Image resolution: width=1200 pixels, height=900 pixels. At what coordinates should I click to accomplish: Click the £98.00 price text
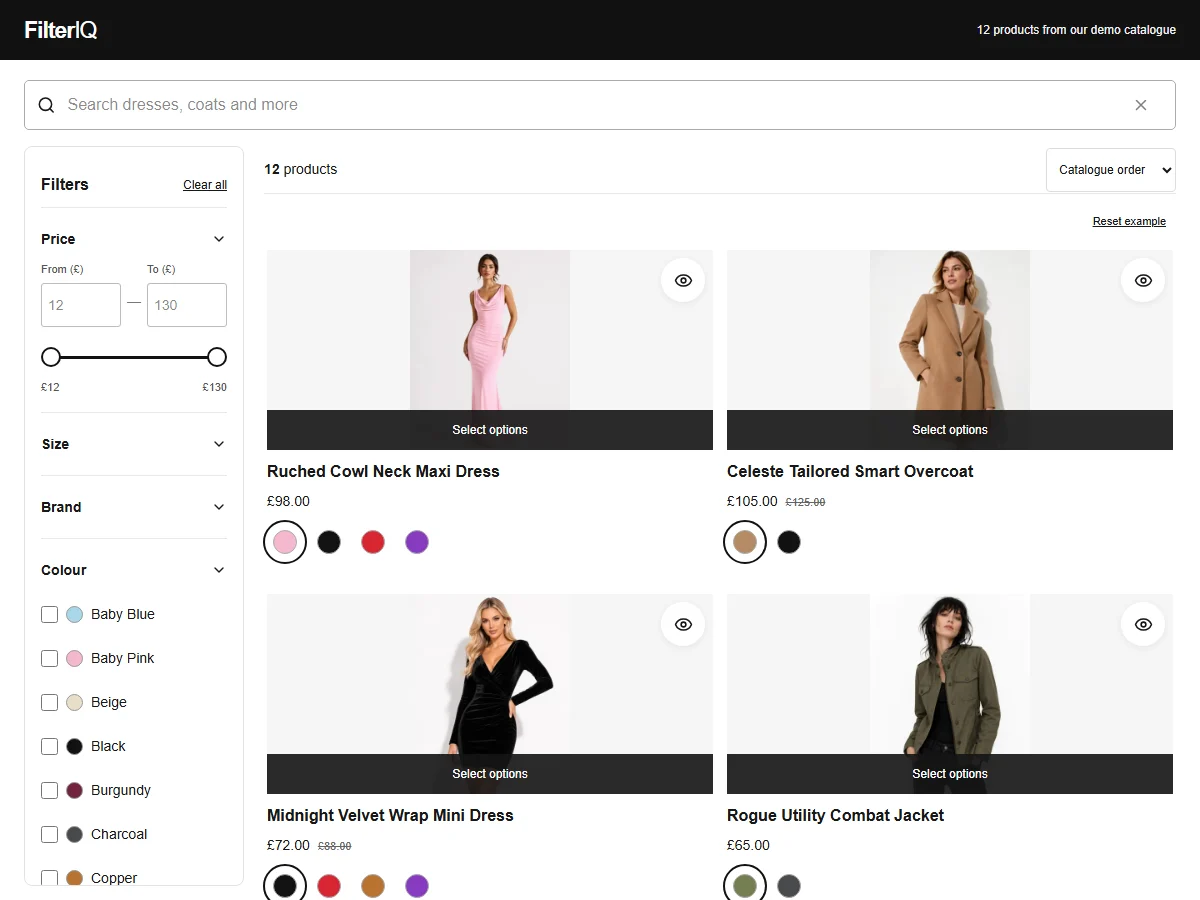click(x=288, y=501)
